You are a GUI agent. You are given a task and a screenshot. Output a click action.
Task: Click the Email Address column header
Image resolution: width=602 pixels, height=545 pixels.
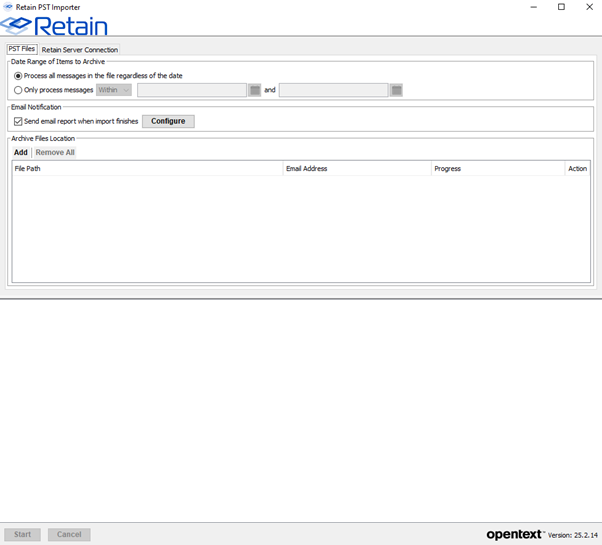pyautogui.click(x=357, y=168)
